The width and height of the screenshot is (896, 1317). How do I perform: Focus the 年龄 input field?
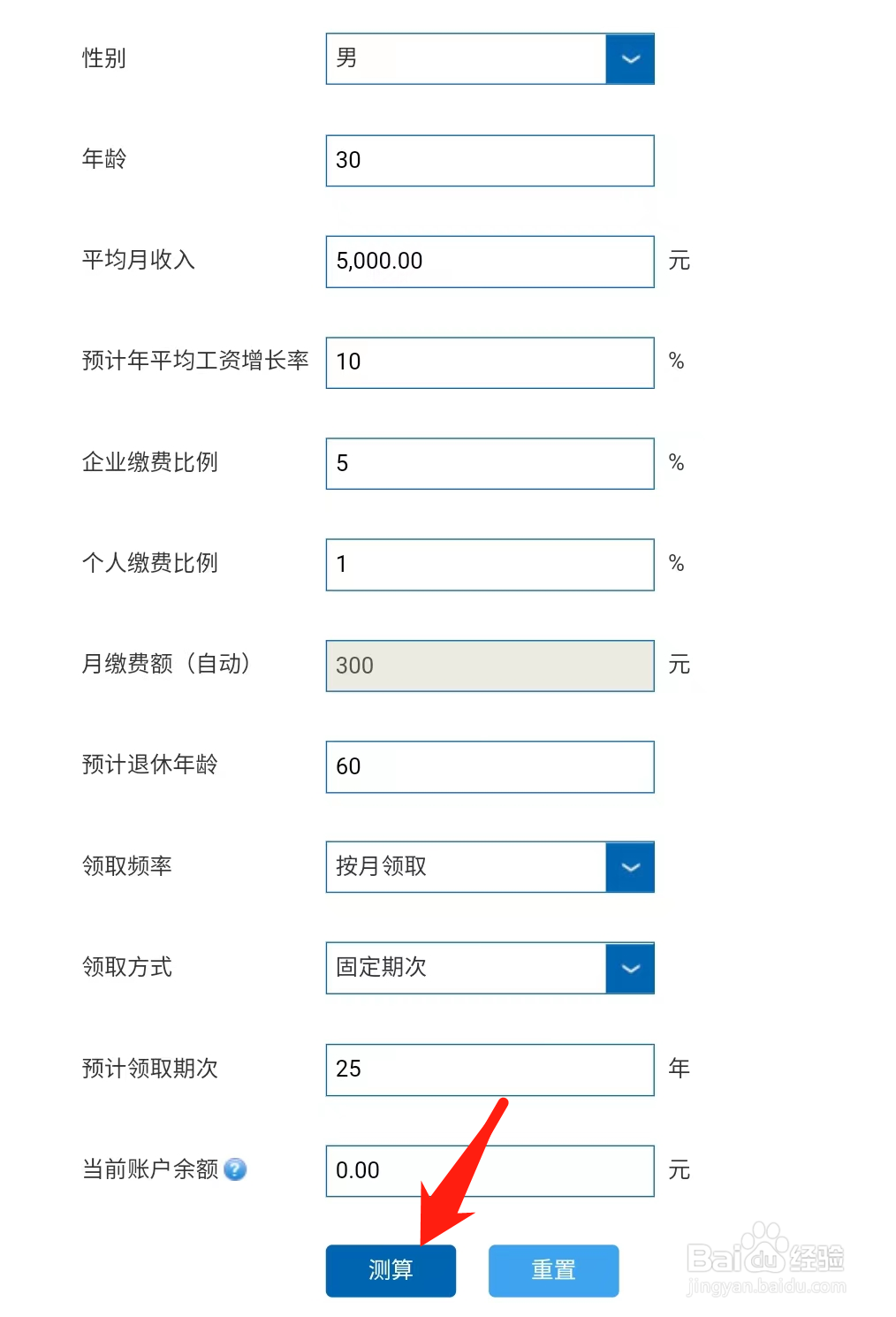490,161
